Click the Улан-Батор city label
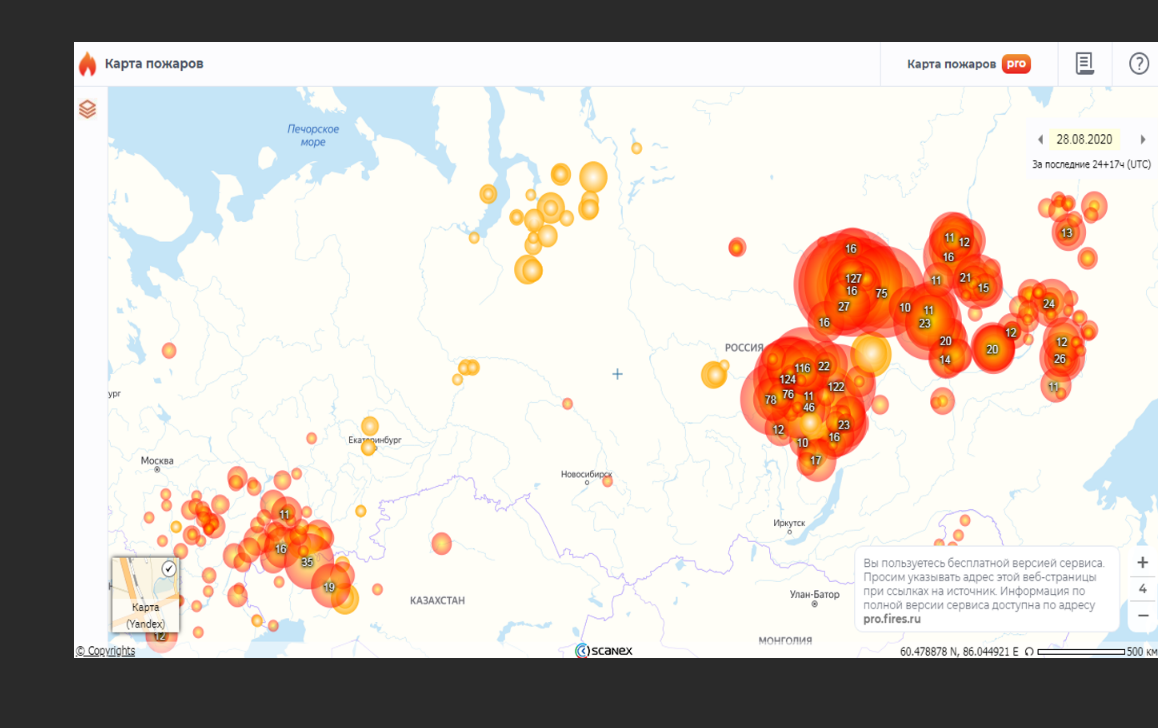The width and height of the screenshot is (1158, 728). tap(815, 594)
